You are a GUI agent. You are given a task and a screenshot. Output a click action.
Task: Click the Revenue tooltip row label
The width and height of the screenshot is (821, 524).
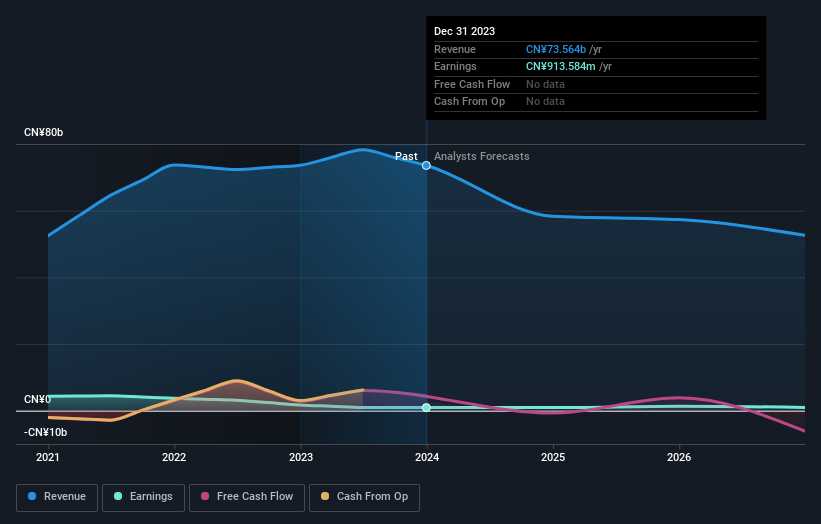tap(454, 49)
